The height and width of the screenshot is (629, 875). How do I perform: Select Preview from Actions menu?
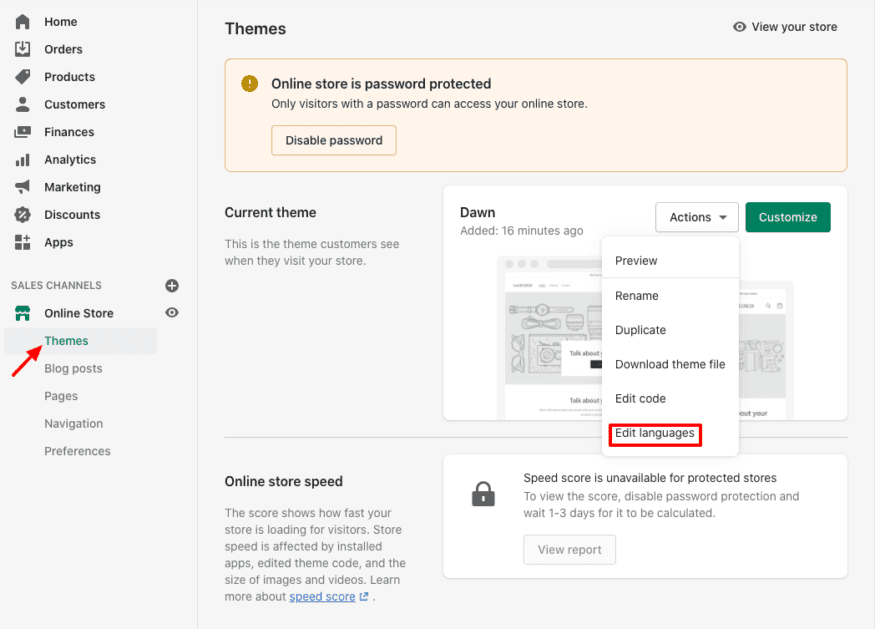636,261
